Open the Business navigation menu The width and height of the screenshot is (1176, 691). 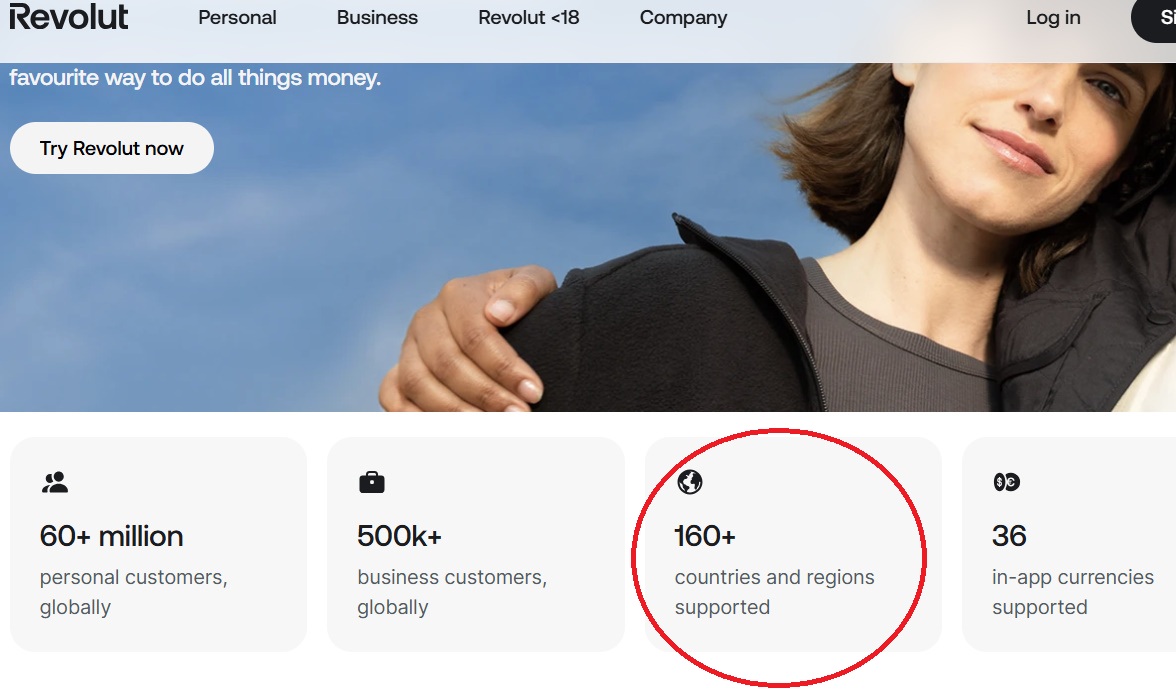point(377,18)
